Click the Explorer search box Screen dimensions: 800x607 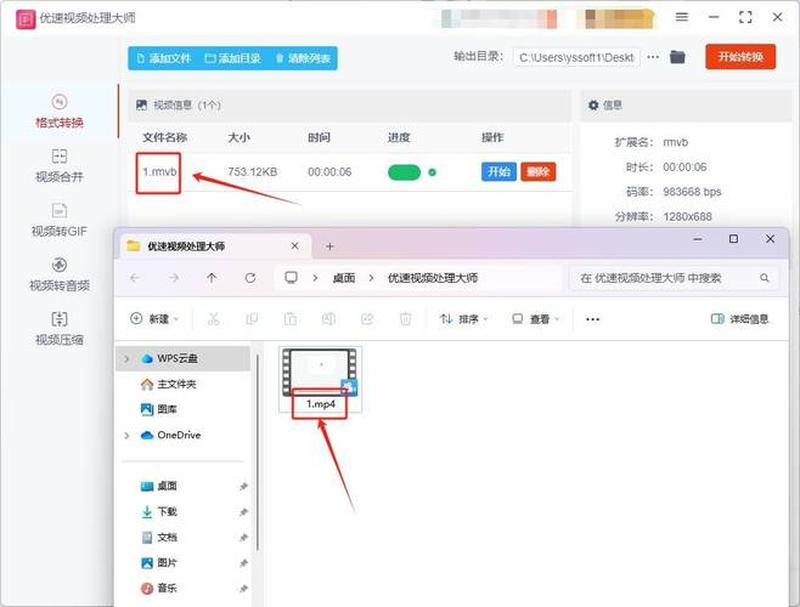(x=673, y=278)
